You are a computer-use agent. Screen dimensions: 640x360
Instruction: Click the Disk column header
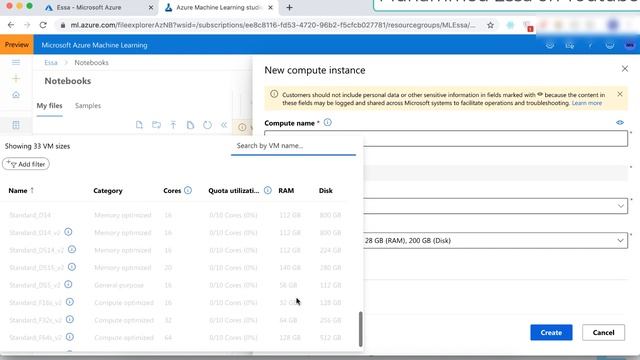click(x=326, y=191)
